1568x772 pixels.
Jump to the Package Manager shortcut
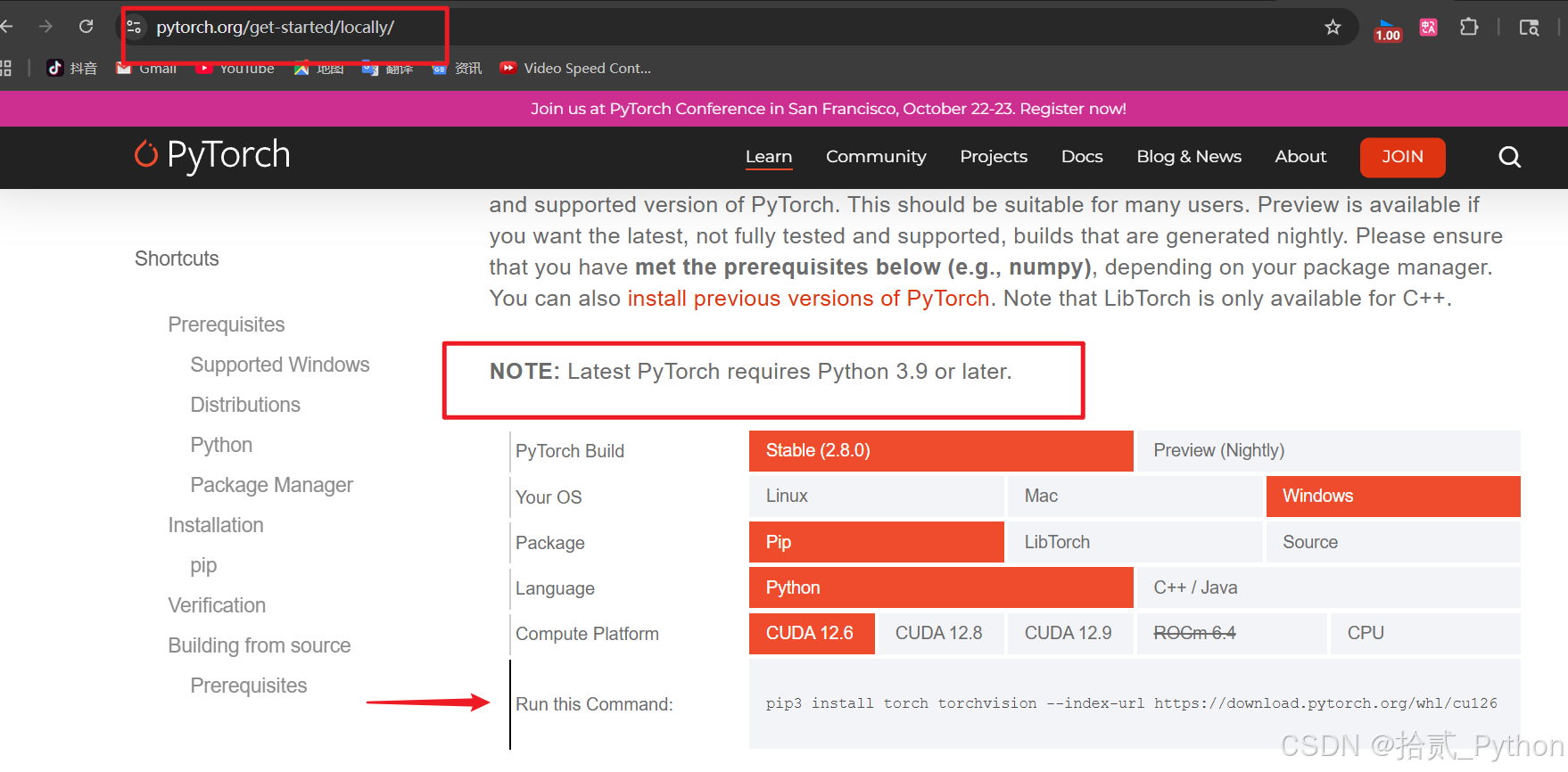tap(272, 485)
